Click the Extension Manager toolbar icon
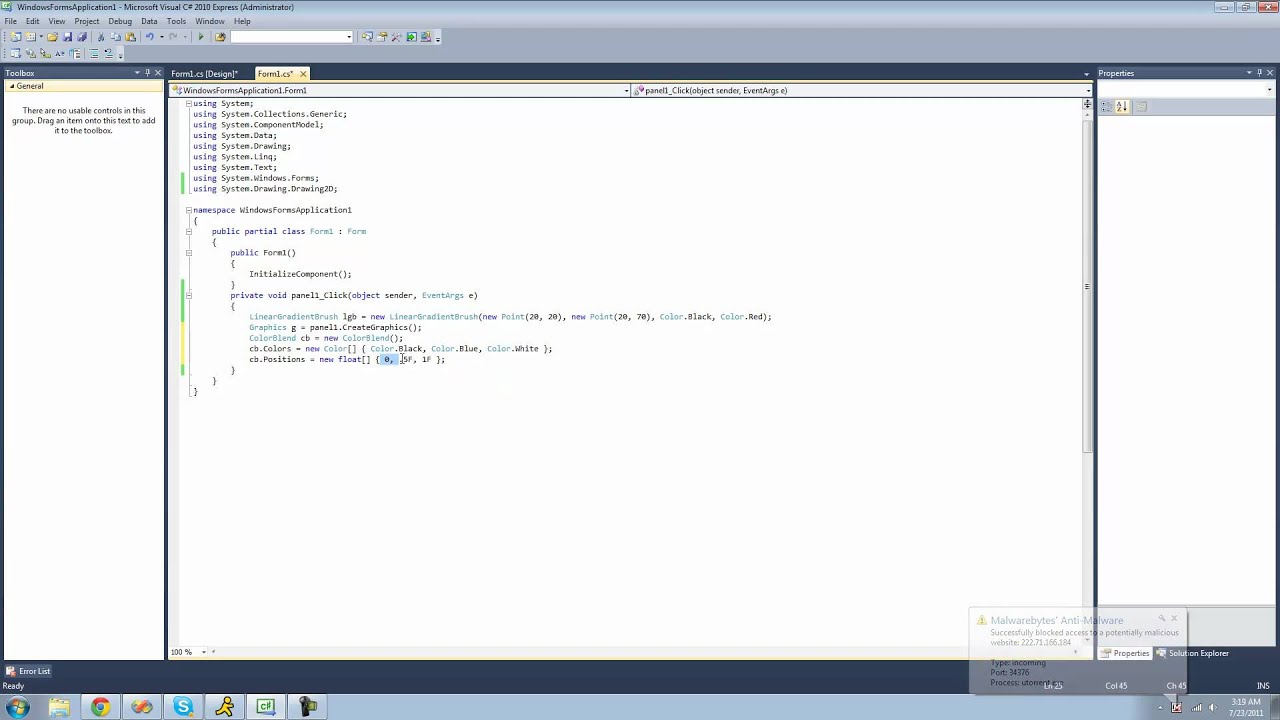Viewport: 1280px width, 720px height. 426,37
